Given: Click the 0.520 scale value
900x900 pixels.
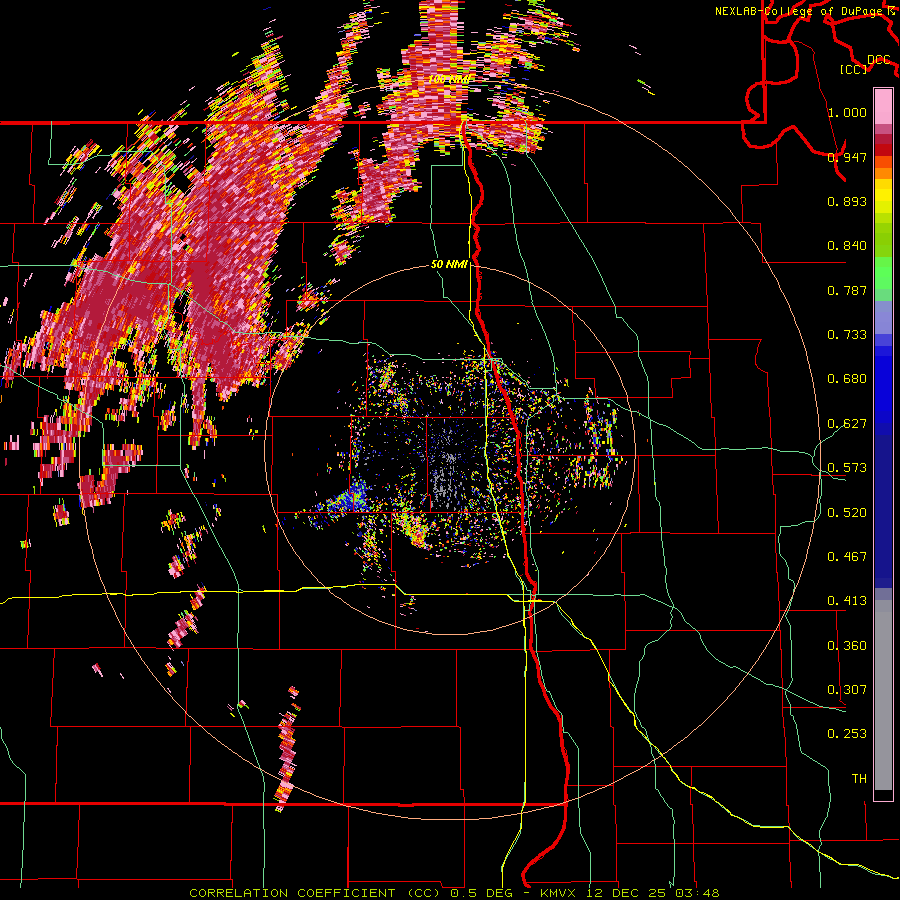Looking at the screenshot, I should click(x=847, y=513).
